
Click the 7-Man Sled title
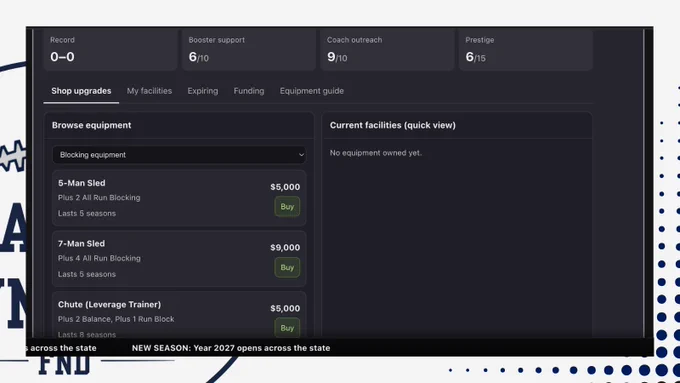[x=82, y=244]
